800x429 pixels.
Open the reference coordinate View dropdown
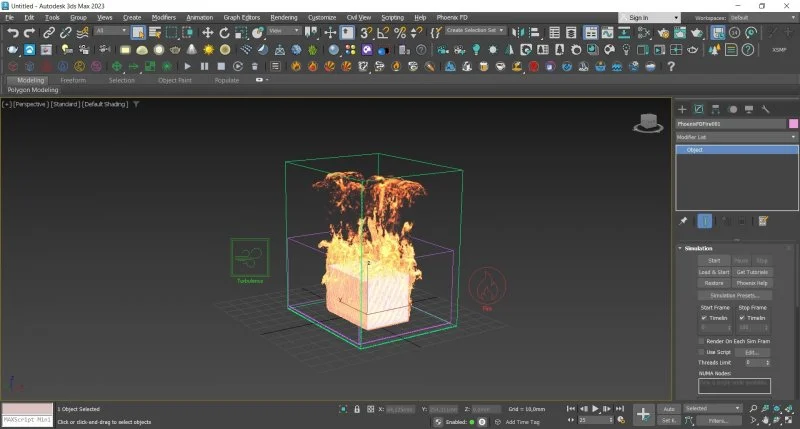tap(284, 31)
